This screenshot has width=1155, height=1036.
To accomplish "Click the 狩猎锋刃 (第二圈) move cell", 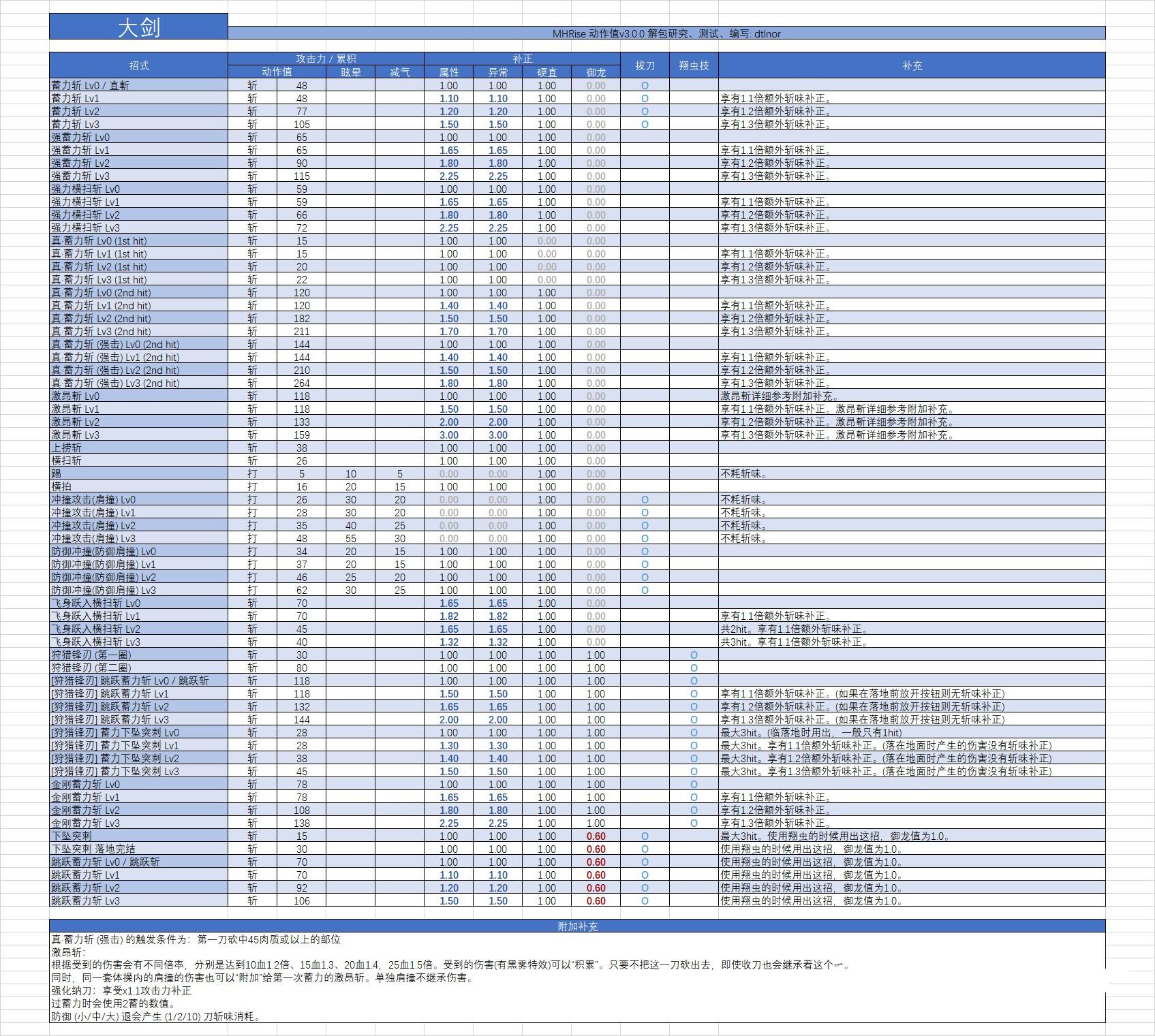I will coord(138,668).
